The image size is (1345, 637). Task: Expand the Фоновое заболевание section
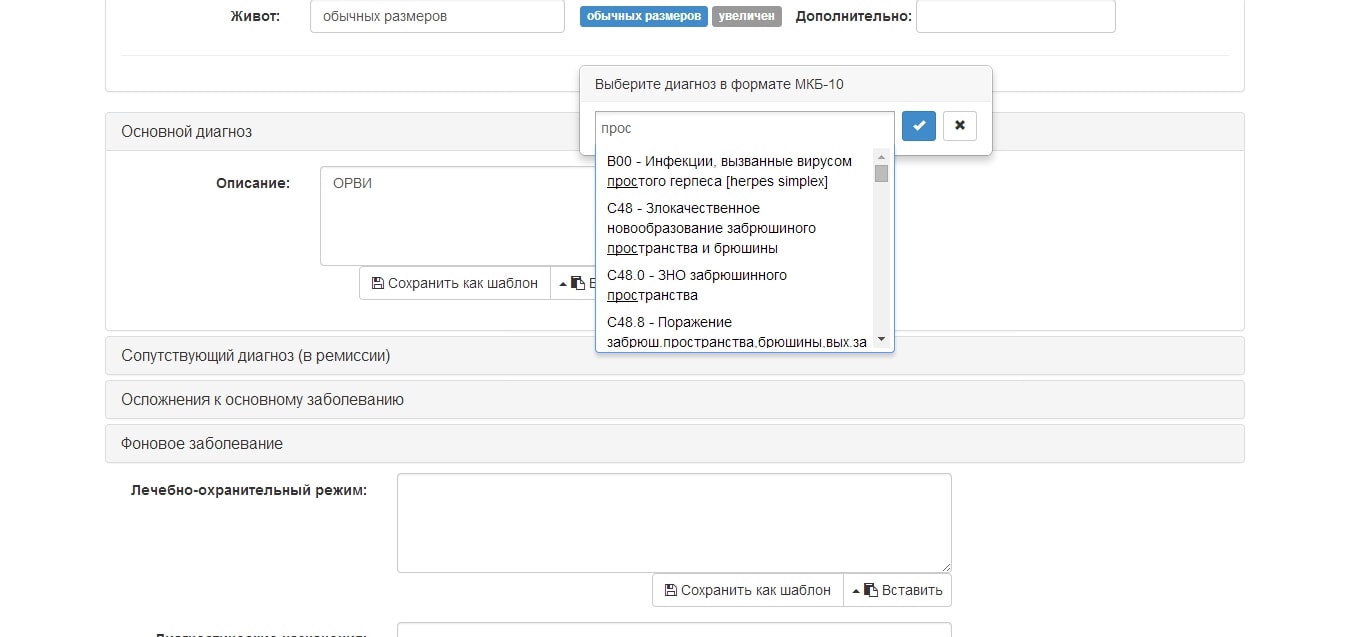pyautogui.click(x=675, y=443)
